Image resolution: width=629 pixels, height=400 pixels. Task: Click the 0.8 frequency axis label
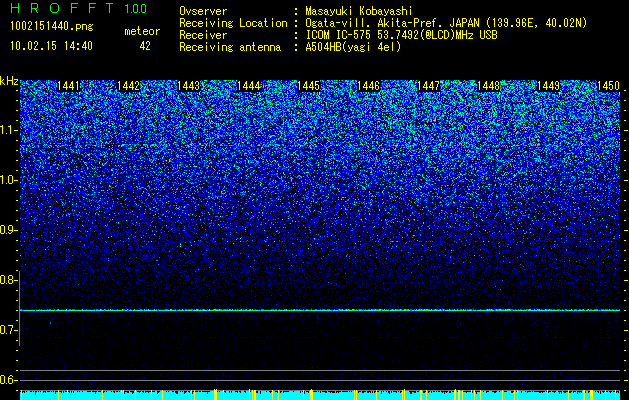click(9, 280)
